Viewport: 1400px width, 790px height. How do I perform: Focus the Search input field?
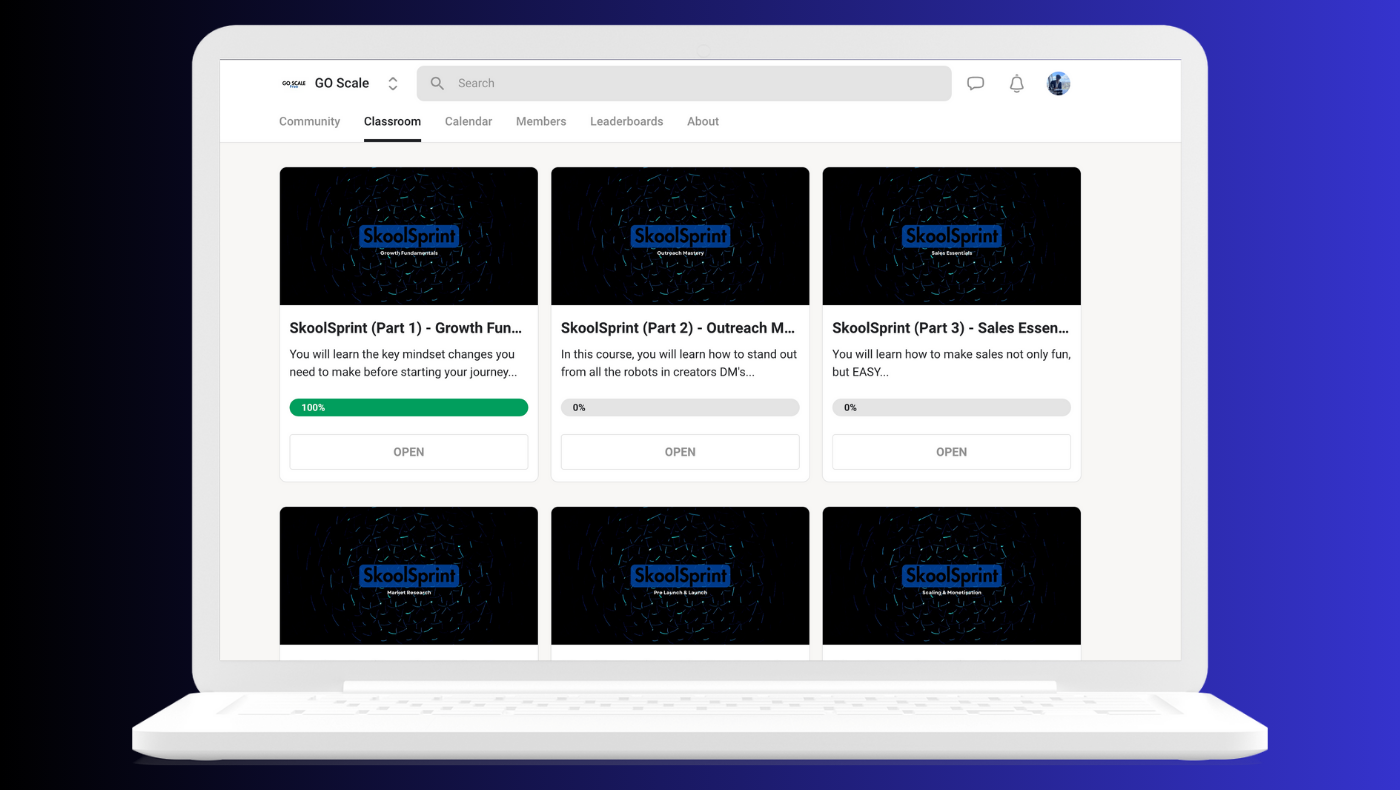click(x=684, y=84)
